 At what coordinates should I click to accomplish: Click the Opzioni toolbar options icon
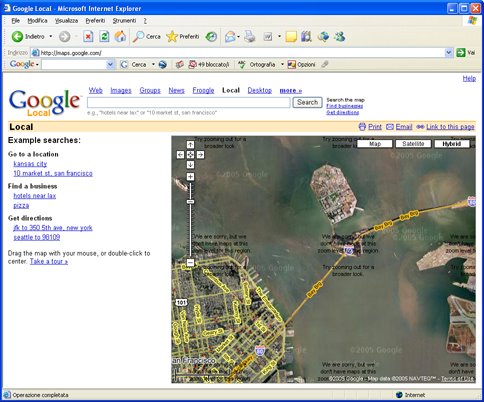point(292,64)
